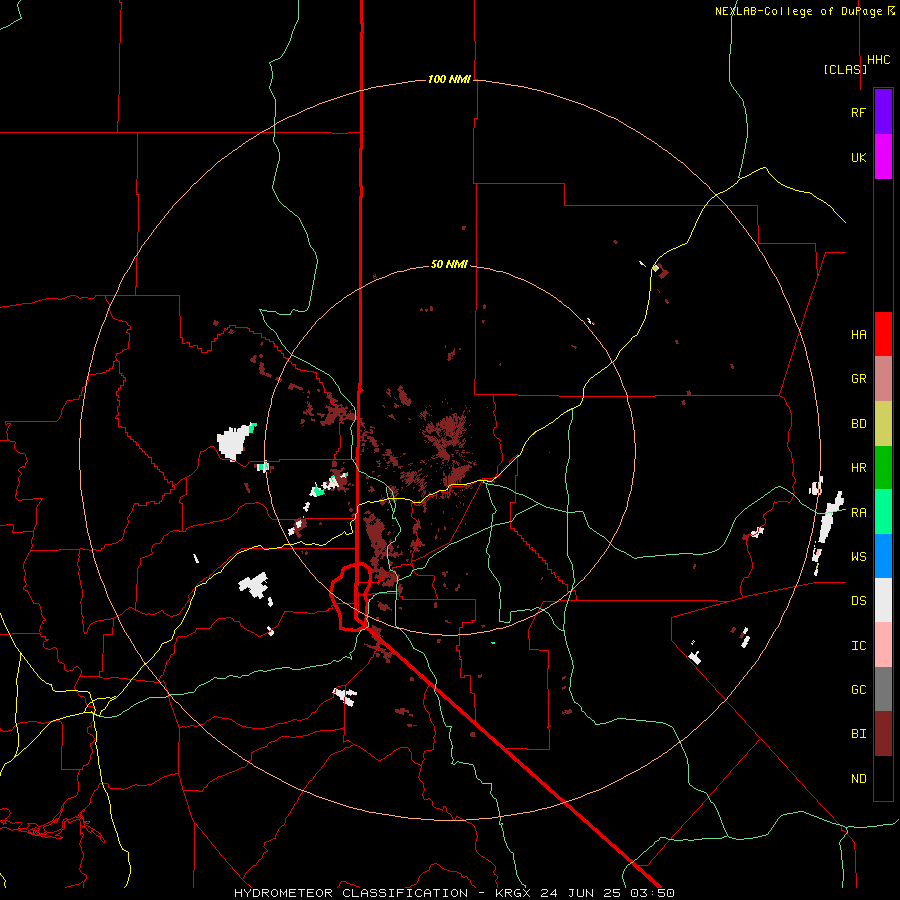
Task: Click the HR legend label
Action: coord(858,468)
